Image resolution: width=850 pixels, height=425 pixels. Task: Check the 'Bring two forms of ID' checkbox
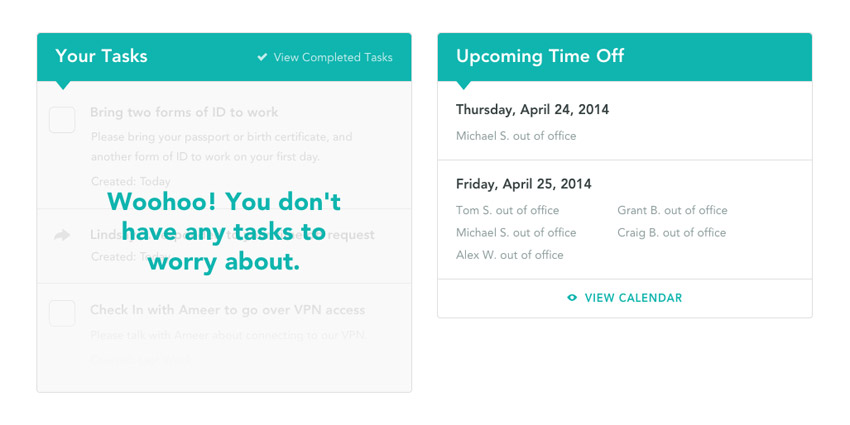pyautogui.click(x=62, y=120)
